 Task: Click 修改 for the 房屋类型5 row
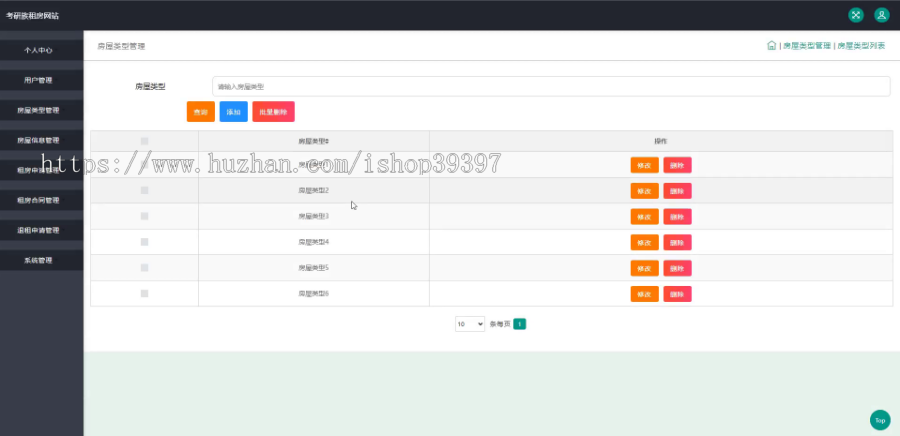click(645, 268)
